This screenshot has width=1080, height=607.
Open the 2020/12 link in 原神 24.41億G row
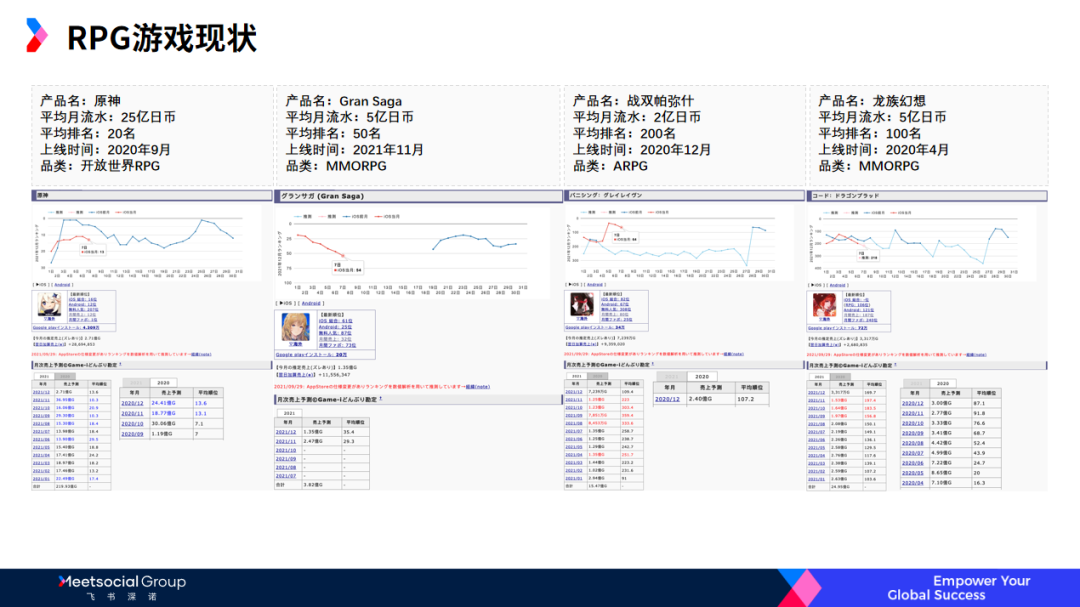coord(132,403)
